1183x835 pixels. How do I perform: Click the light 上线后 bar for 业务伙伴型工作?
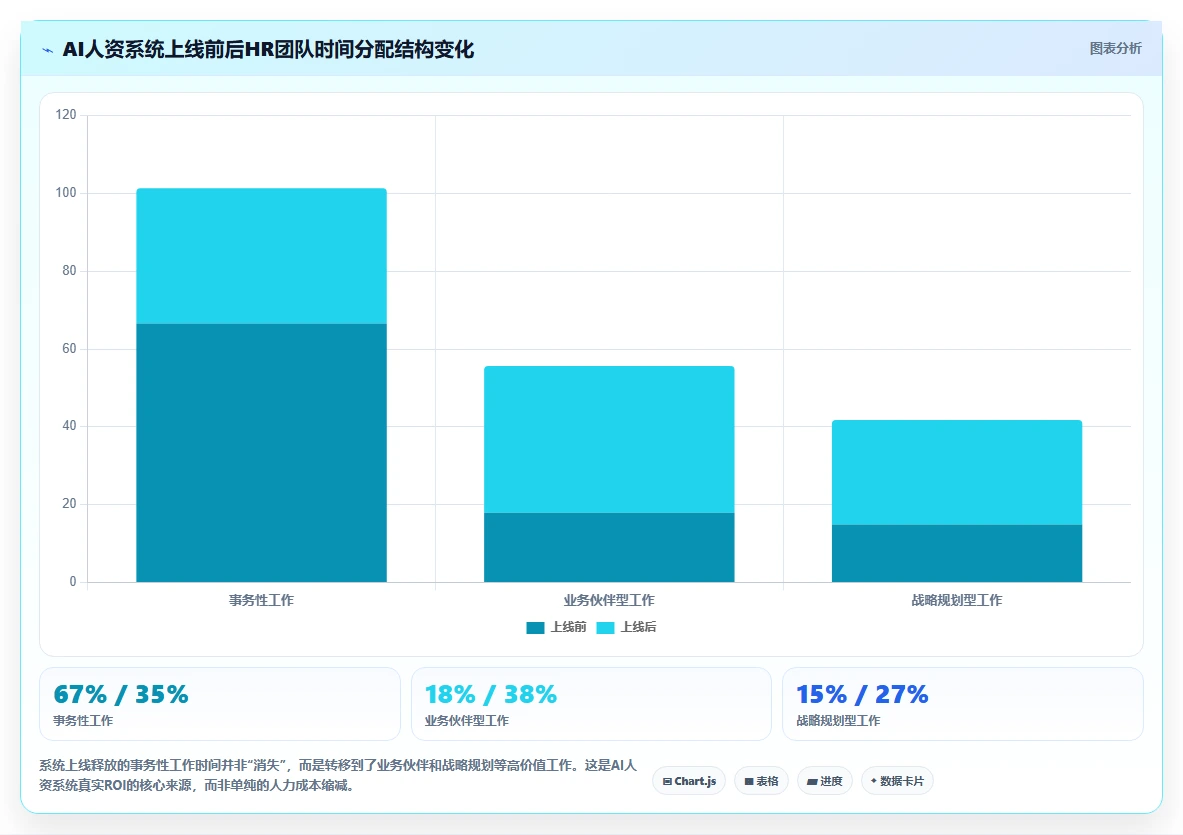(609, 440)
